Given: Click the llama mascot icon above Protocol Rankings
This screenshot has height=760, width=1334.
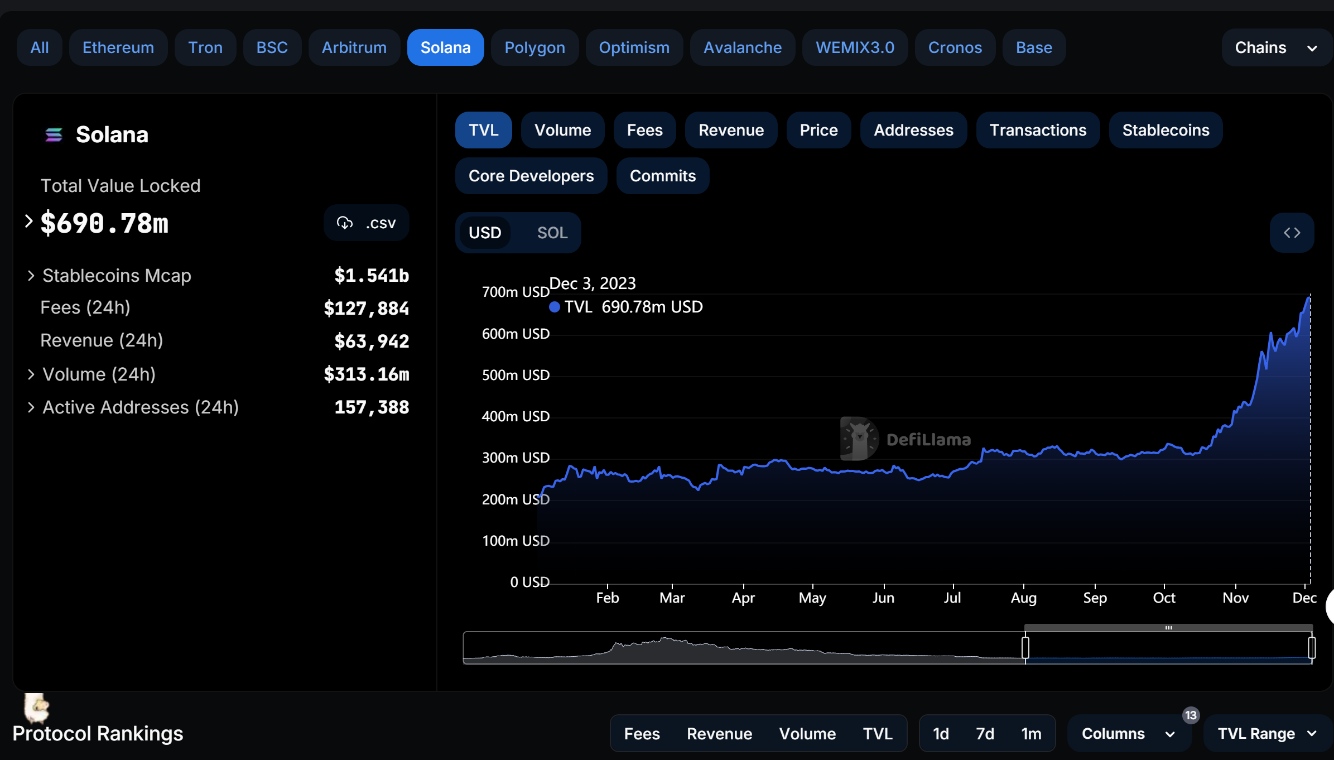Looking at the screenshot, I should coord(37,708).
